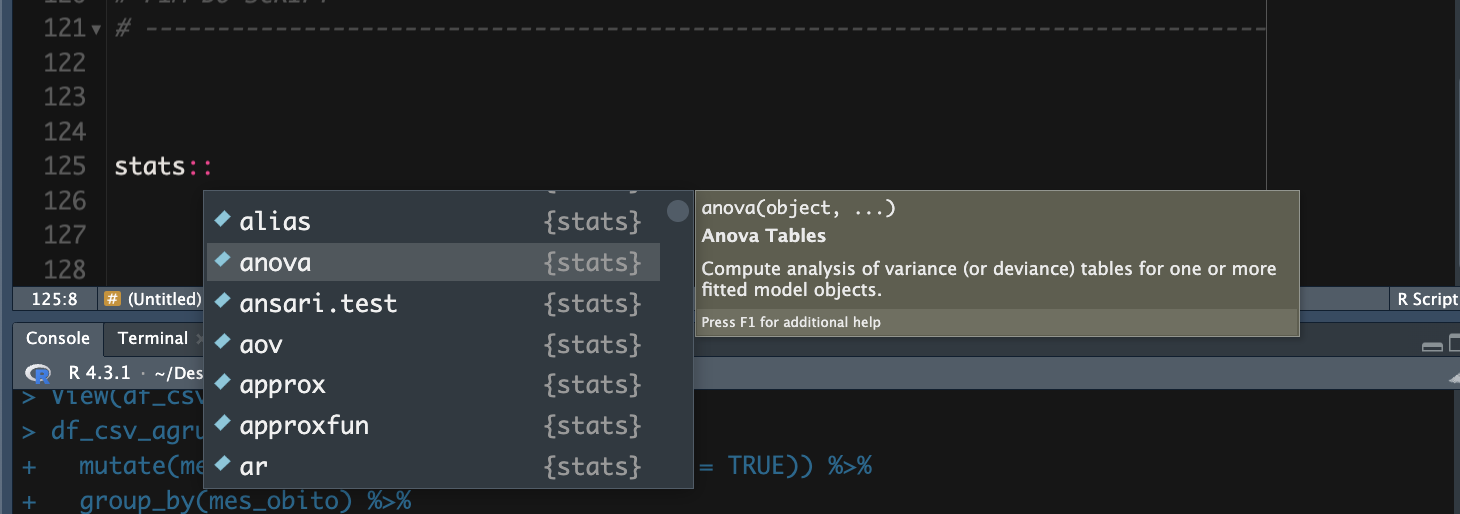Screen dimensions: 1460x514
Task: Switch to the Console tab
Action: [57, 338]
